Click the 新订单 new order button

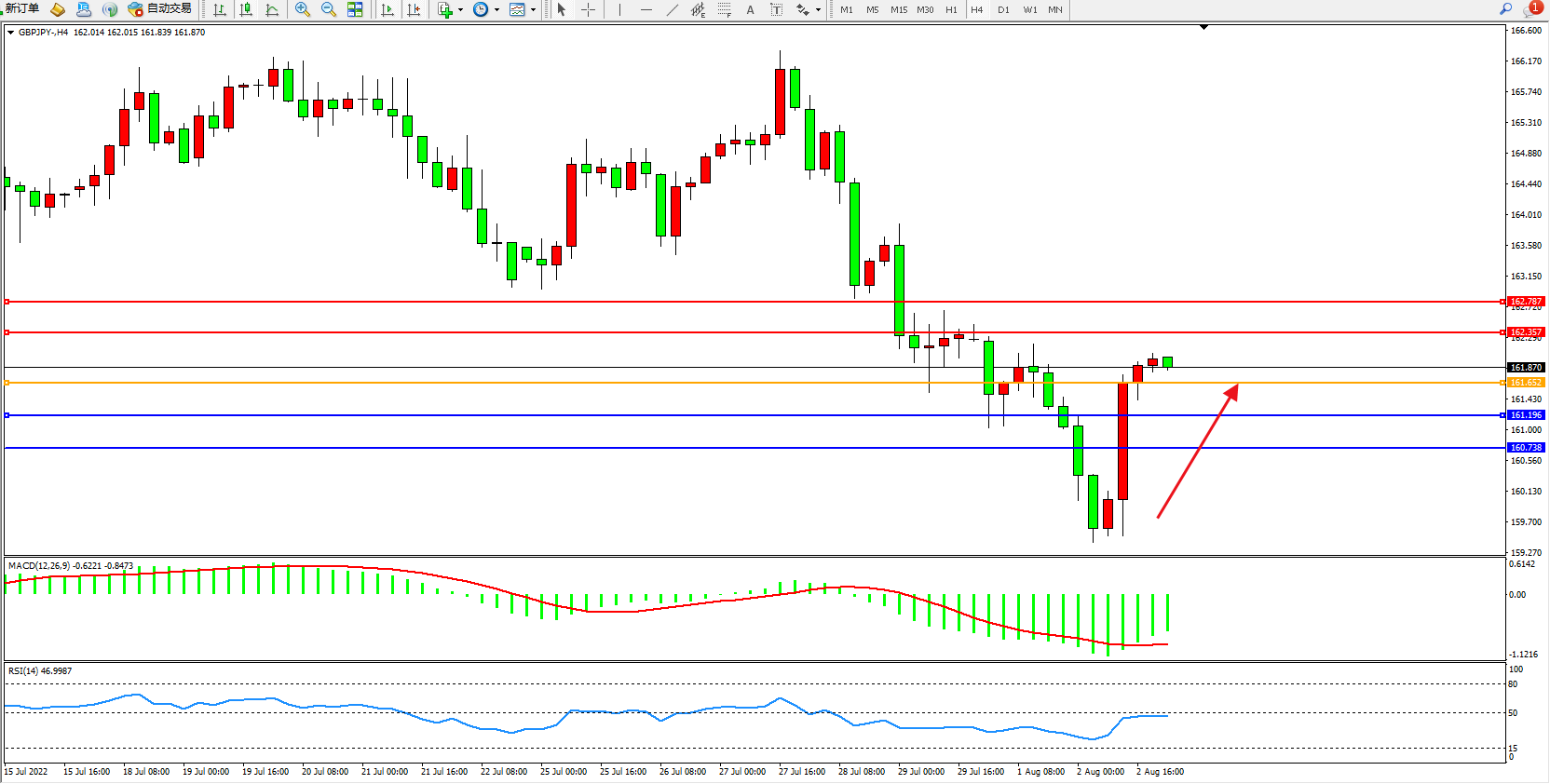click(21, 9)
